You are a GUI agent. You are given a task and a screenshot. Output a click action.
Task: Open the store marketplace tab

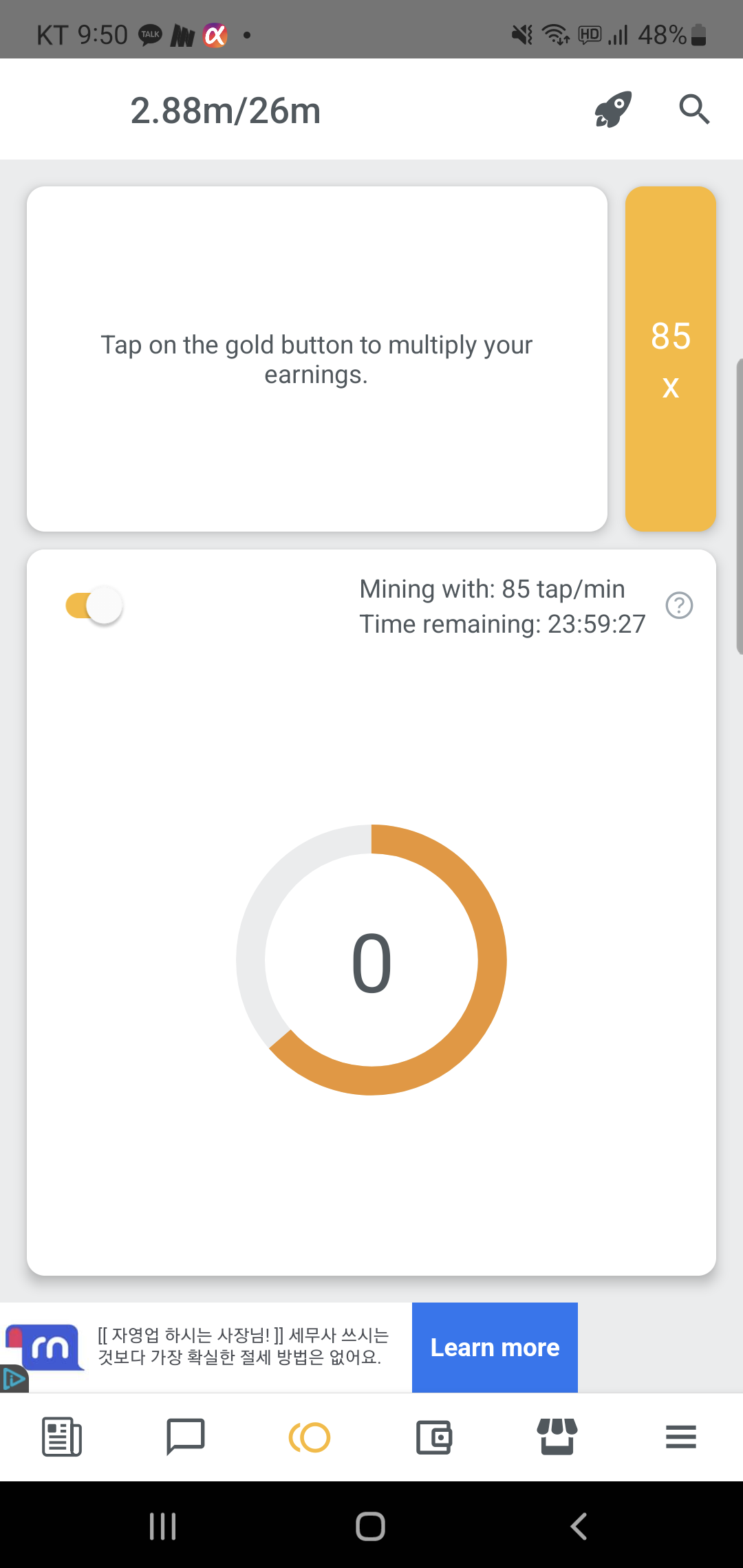[x=557, y=1437]
